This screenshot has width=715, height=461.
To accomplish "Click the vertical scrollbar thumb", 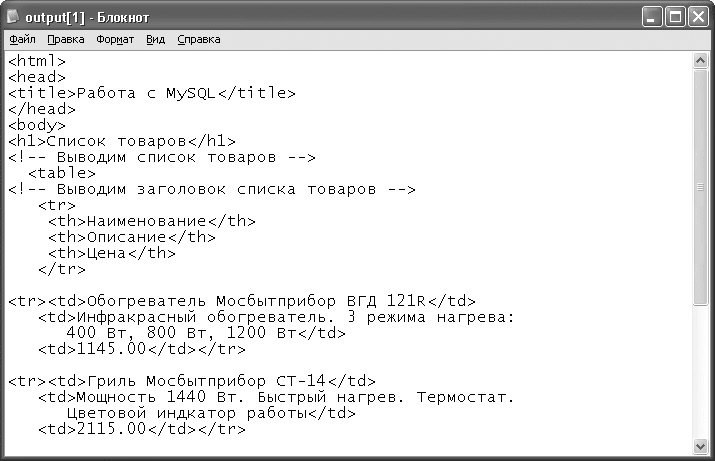I will click(x=700, y=187).
